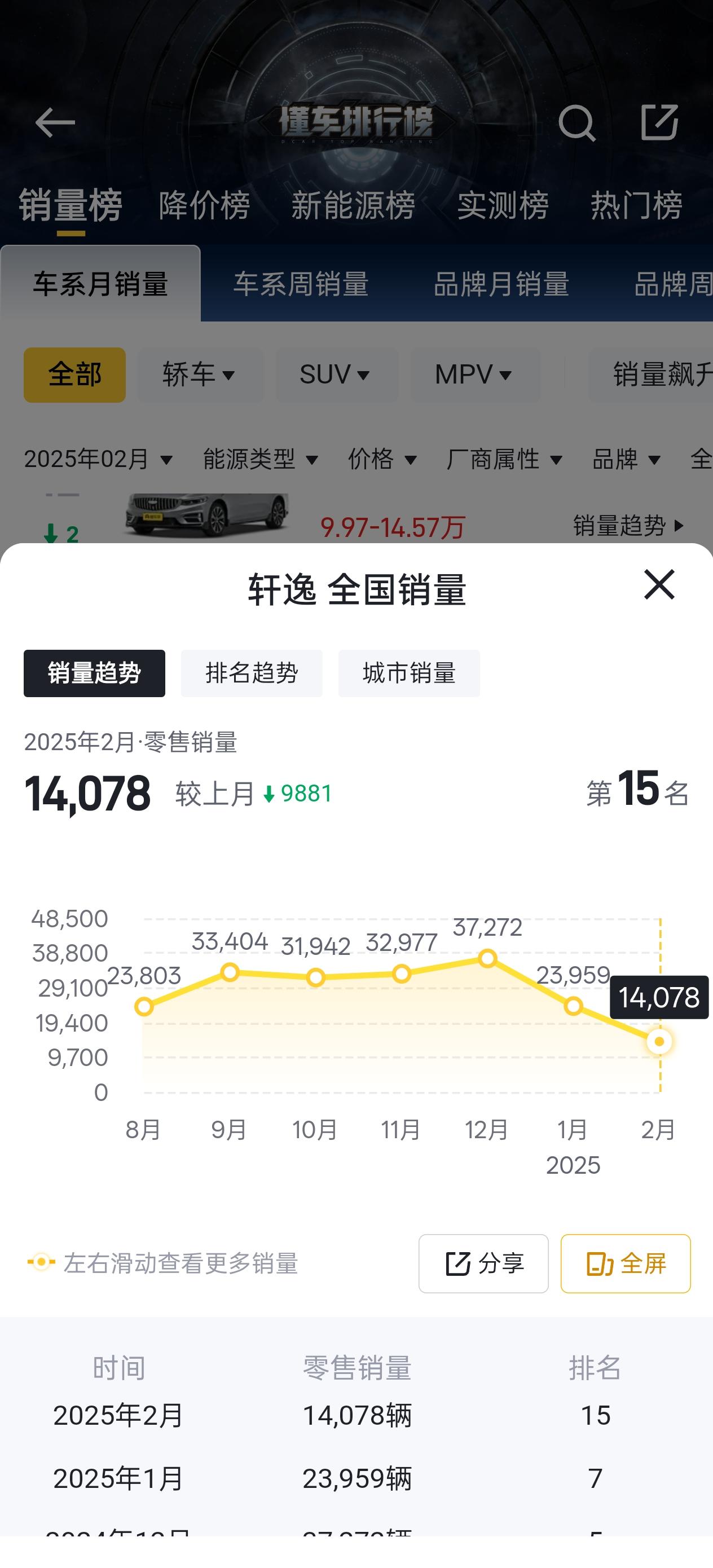This screenshot has height=1568, width=713.
Task: Tap the 分享 button
Action: tap(483, 1263)
